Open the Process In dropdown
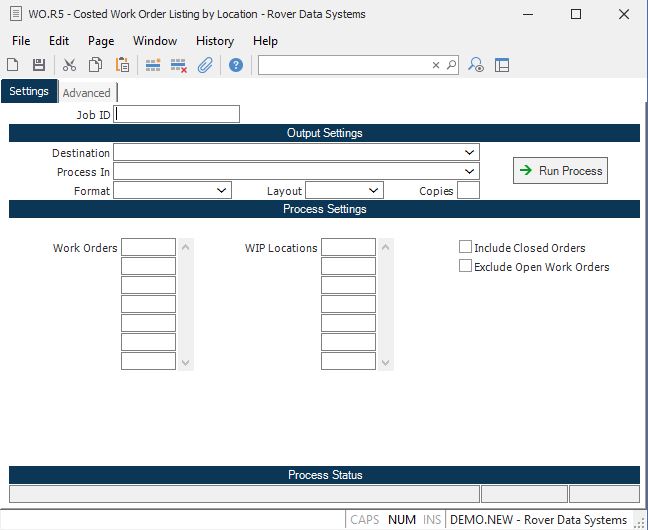 point(469,172)
